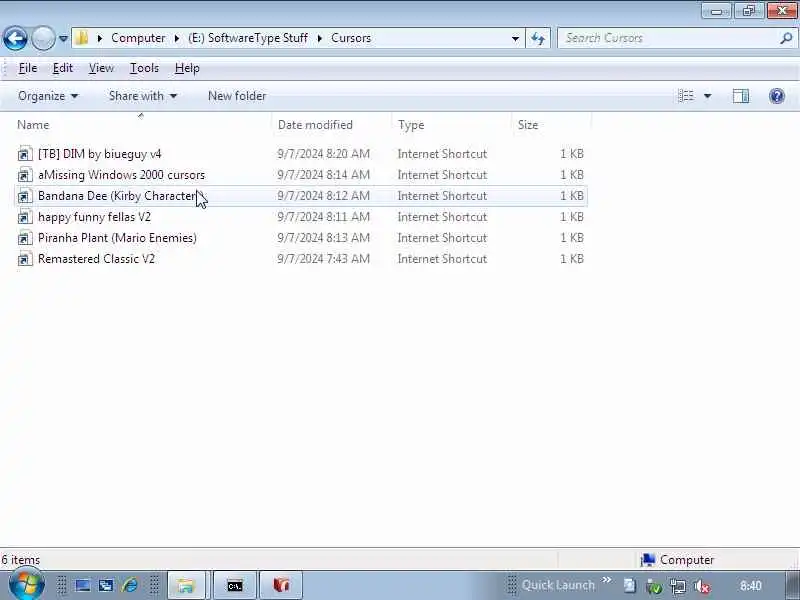The image size is (800, 600).
Task: Click document tray icon beside Quick Launch
Action: point(630,586)
